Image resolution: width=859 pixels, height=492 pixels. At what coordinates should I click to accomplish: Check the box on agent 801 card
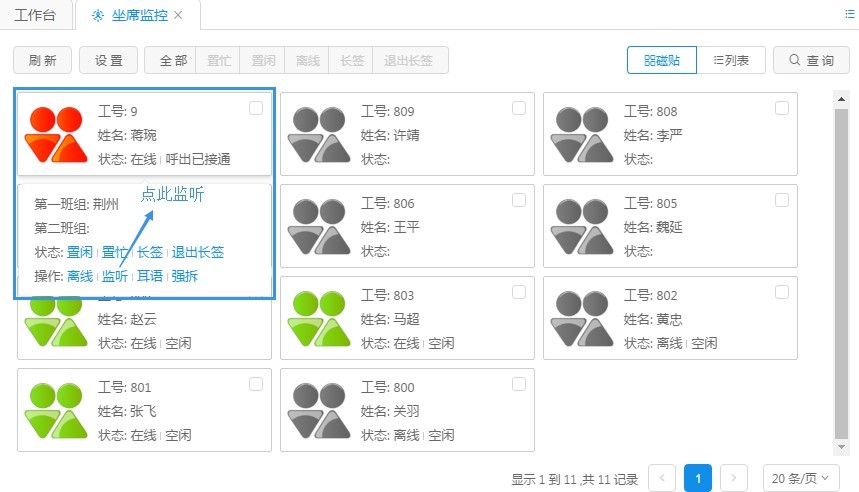(x=256, y=384)
